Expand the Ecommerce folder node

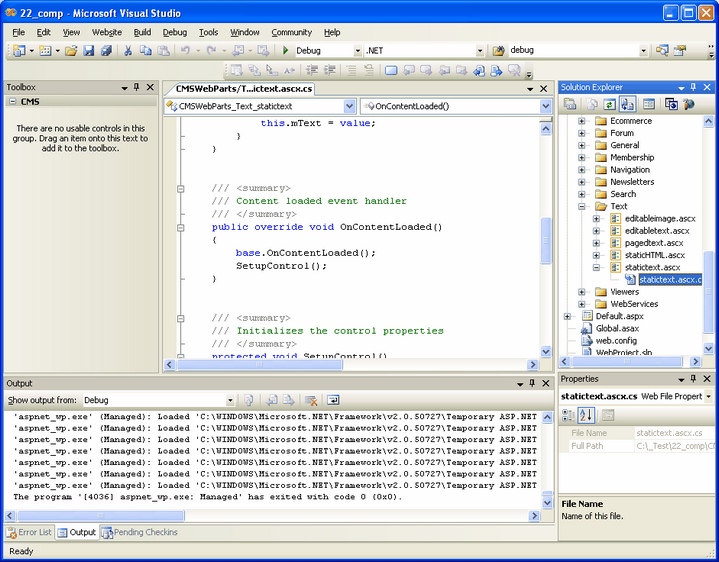point(581,121)
